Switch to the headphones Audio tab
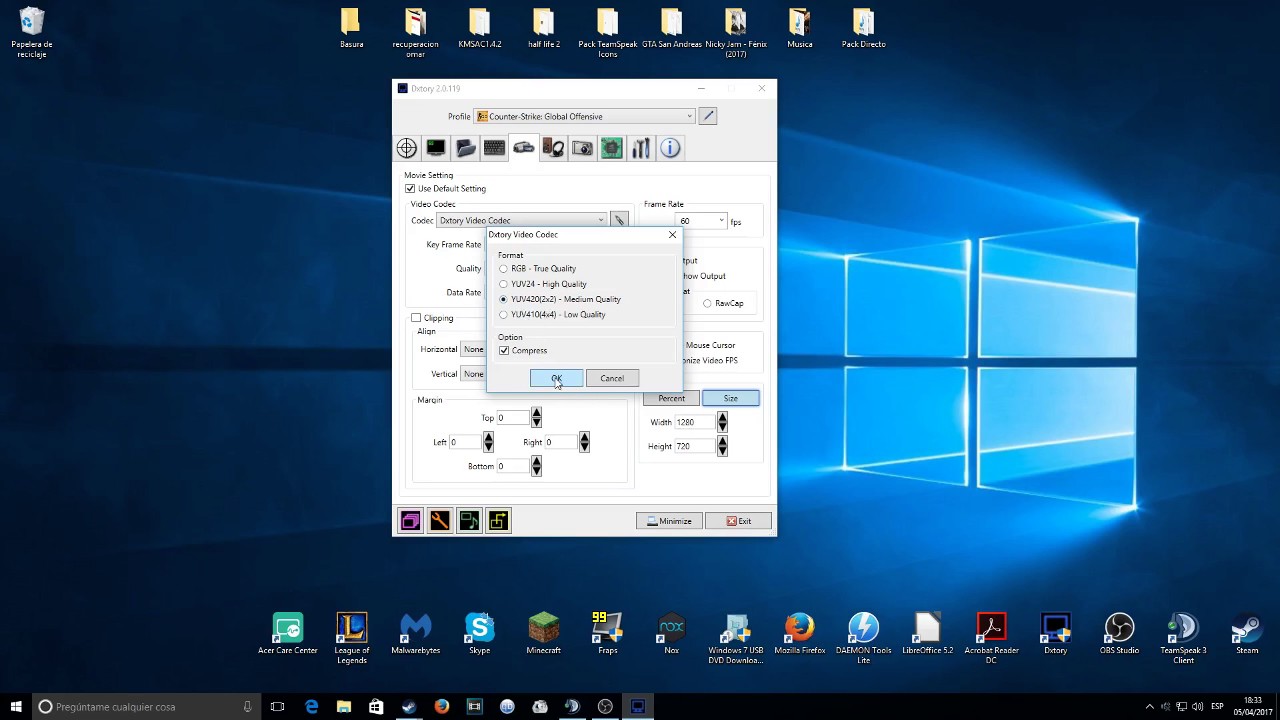 [553, 148]
